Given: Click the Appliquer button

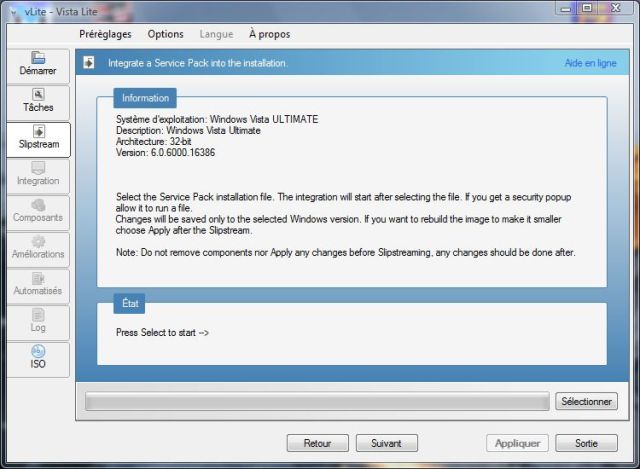Looking at the screenshot, I should point(517,443).
